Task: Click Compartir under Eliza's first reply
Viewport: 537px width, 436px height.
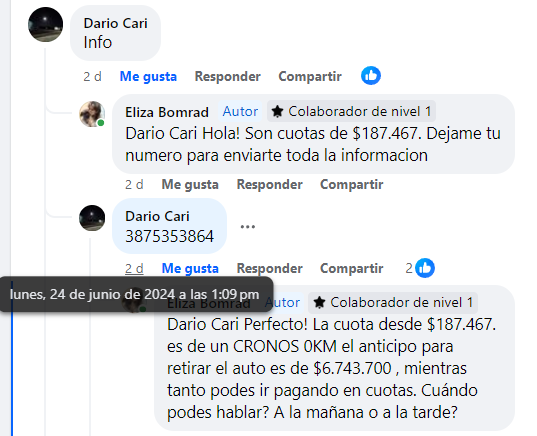Action: [352, 184]
